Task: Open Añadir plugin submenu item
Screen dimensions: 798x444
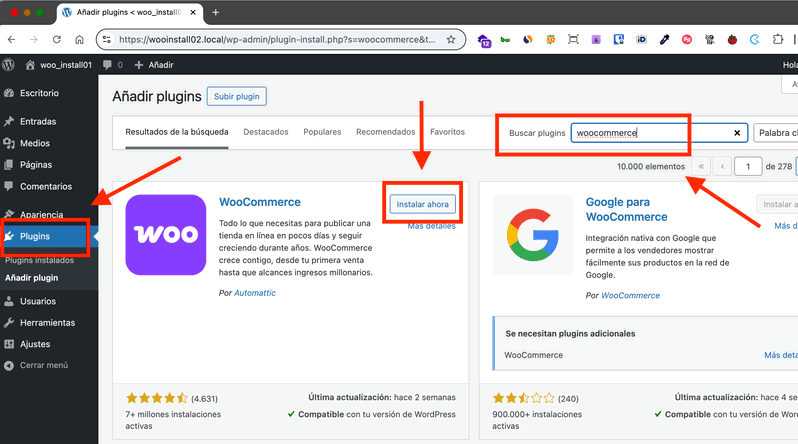Action: [x=32, y=278]
